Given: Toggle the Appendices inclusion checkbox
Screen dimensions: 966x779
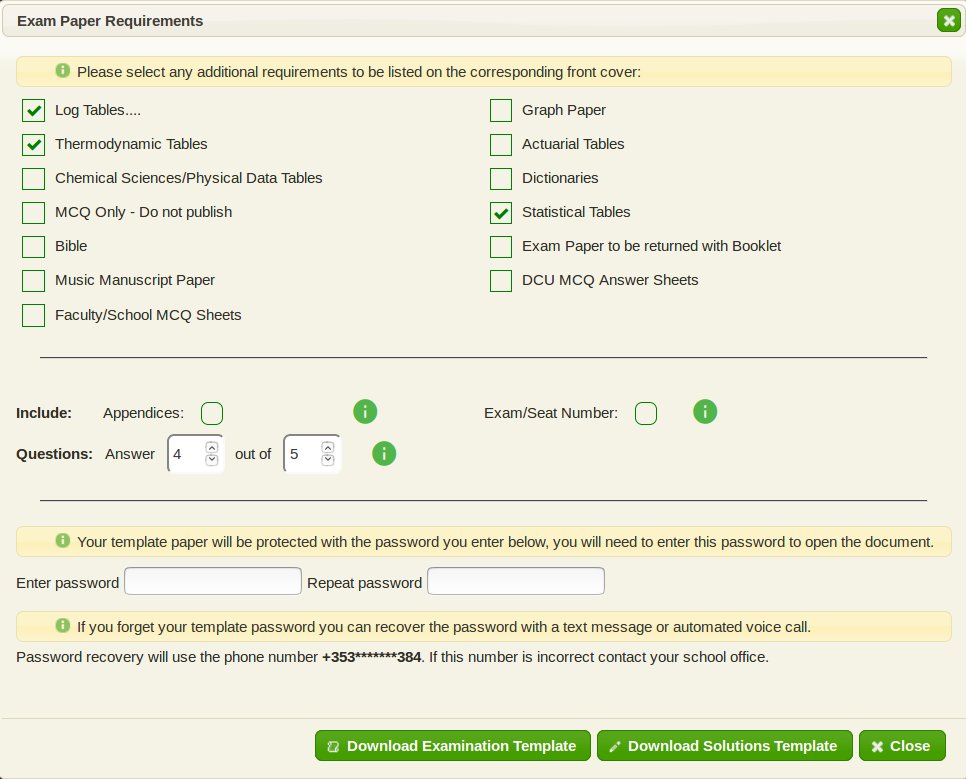Looking at the screenshot, I should 211,412.
